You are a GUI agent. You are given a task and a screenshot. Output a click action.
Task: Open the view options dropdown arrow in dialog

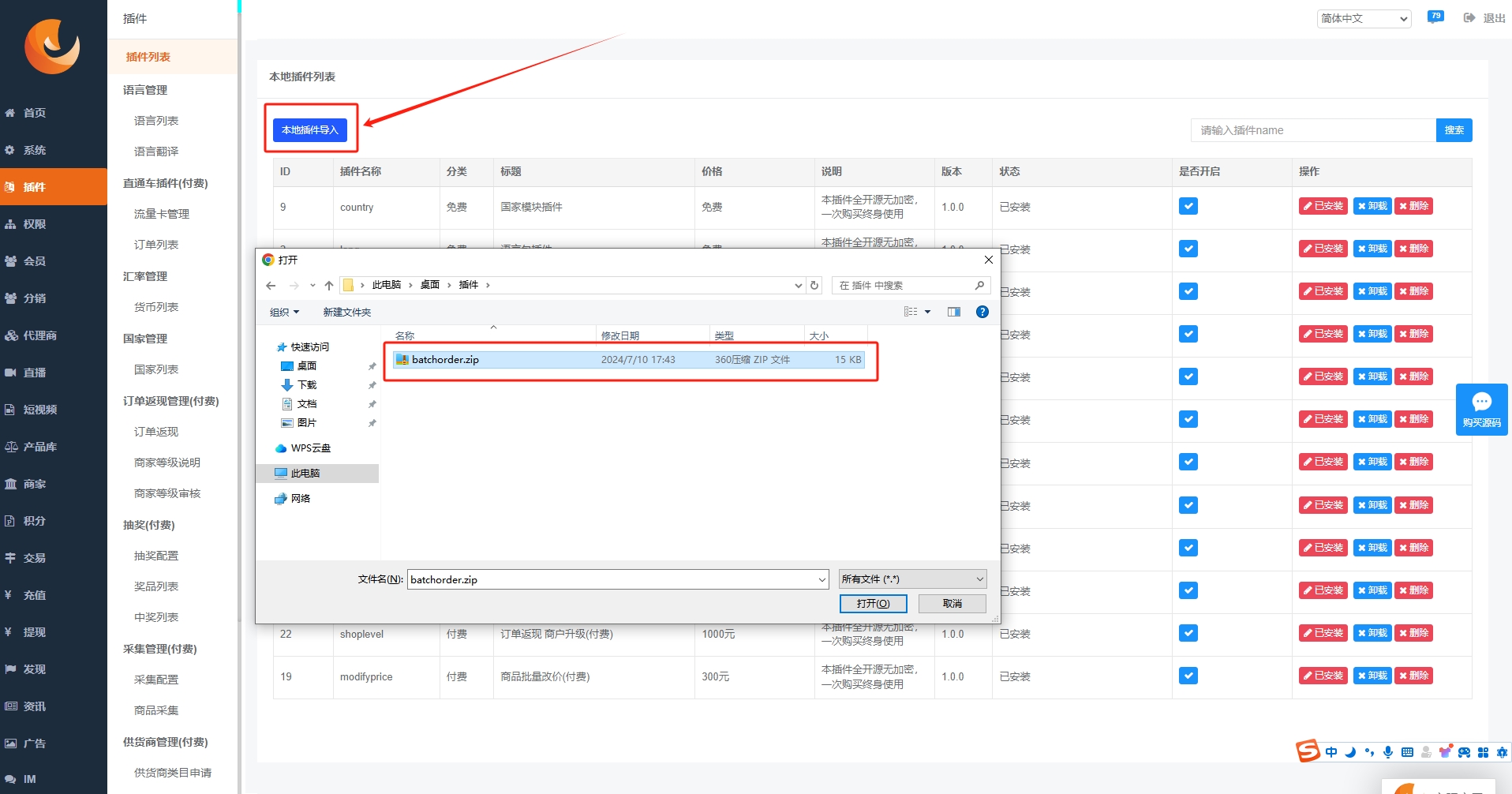(x=928, y=312)
